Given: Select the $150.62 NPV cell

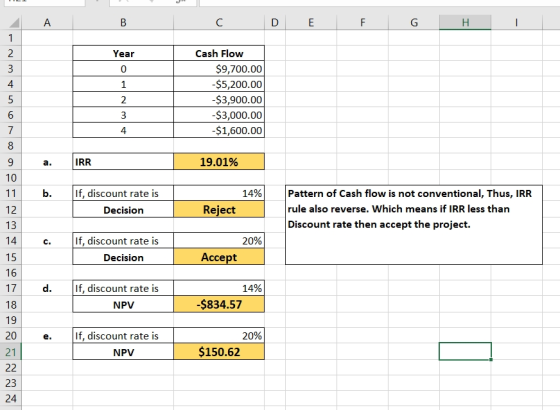Looking at the screenshot, I should tap(219, 352).
